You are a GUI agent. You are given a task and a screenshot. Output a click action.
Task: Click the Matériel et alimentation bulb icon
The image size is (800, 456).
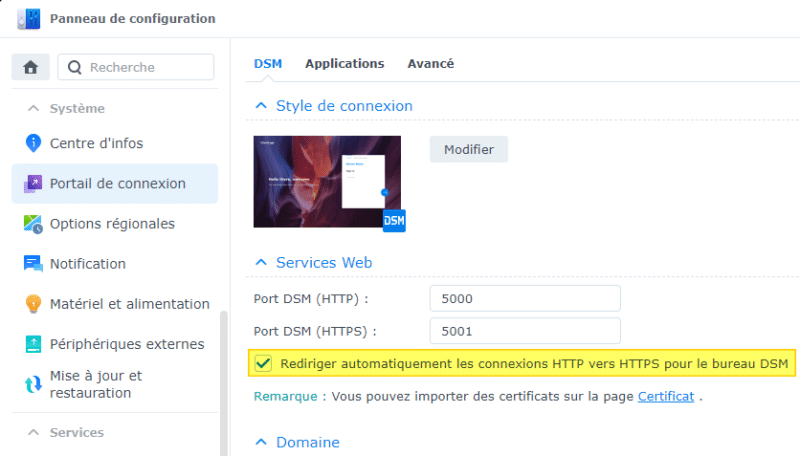click(x=33, y=304)
